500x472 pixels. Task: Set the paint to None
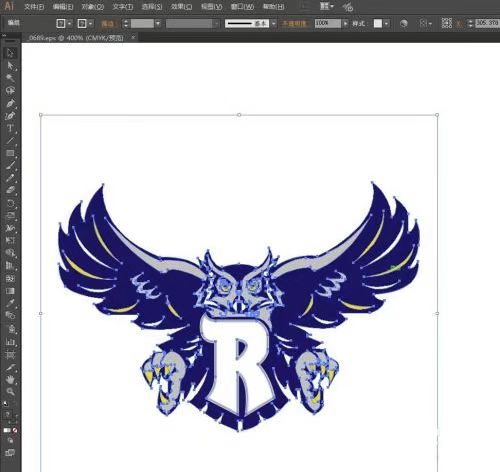click(15, 430)
